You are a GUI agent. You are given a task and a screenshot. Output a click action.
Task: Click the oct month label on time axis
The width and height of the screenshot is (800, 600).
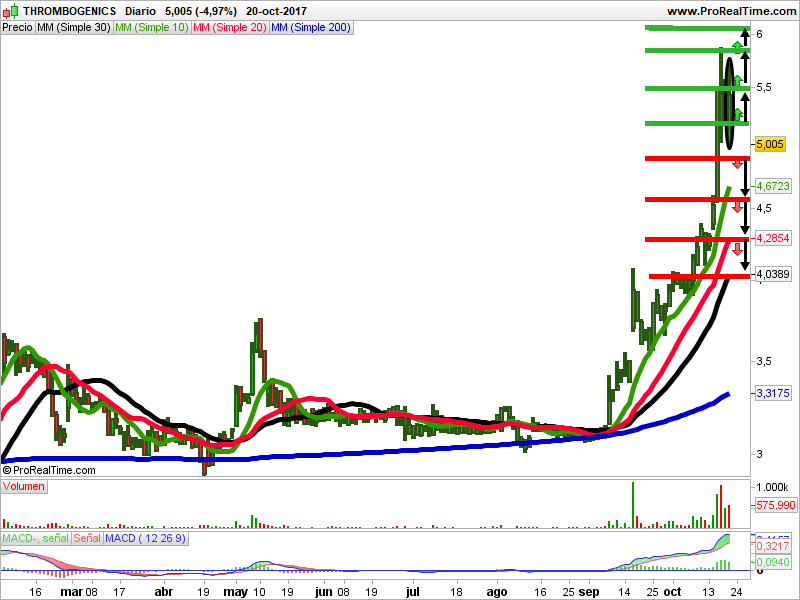(x=672, y=592)
